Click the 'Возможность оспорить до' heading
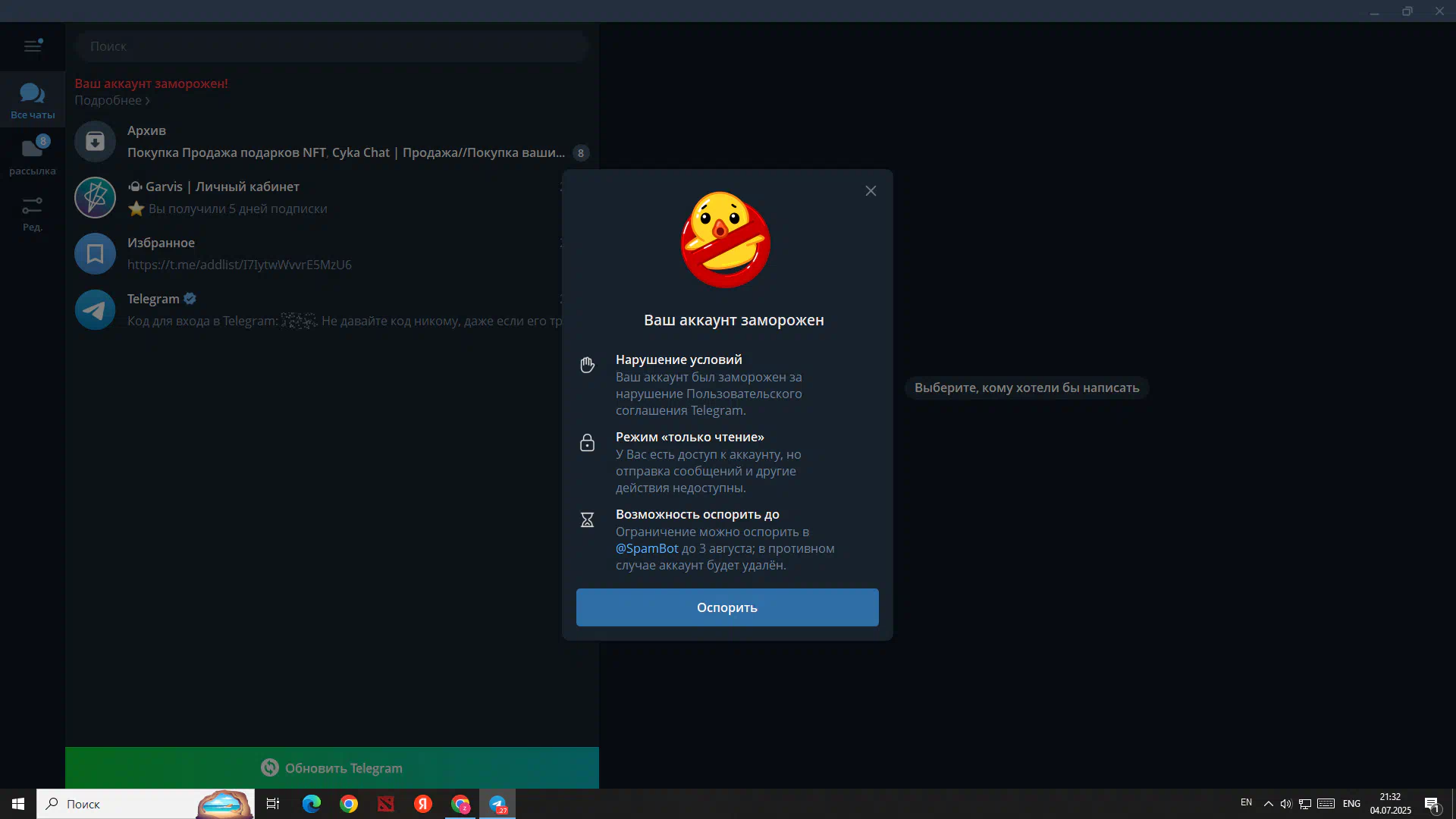 point(697,514)
